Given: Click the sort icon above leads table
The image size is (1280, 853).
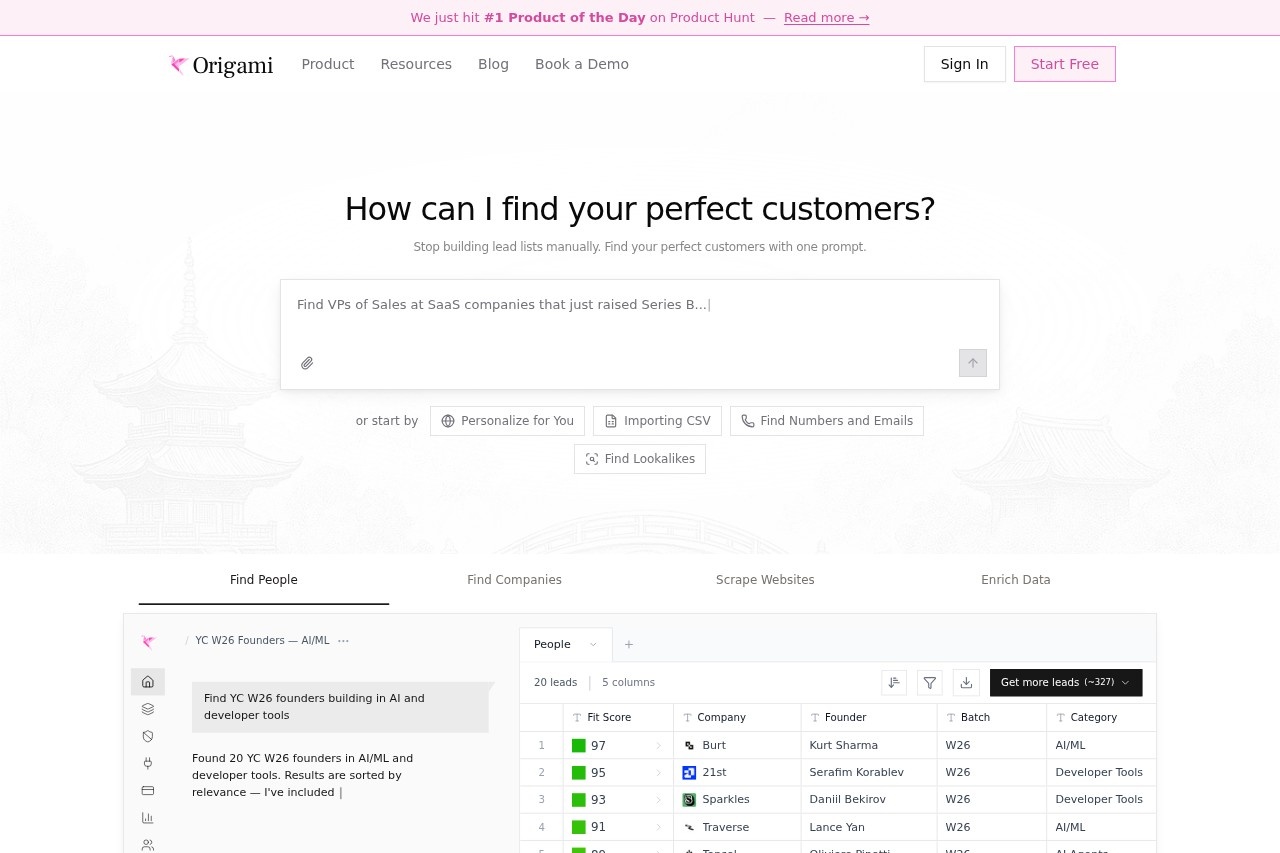Looking at the screenshot, I should pyautogui.click(x=894, y=683).
